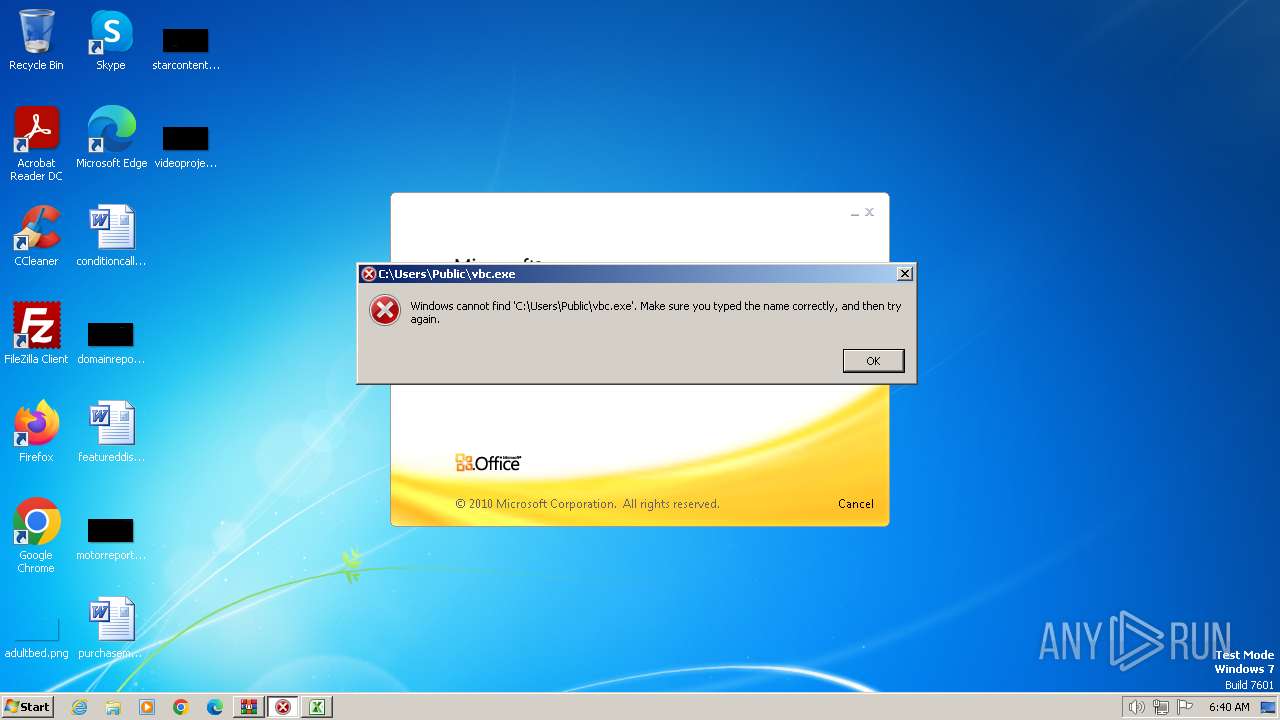Select Microsoft Edge desktop shortcut
This screenshot has width=1280, height=720.
tap(111, 138)
